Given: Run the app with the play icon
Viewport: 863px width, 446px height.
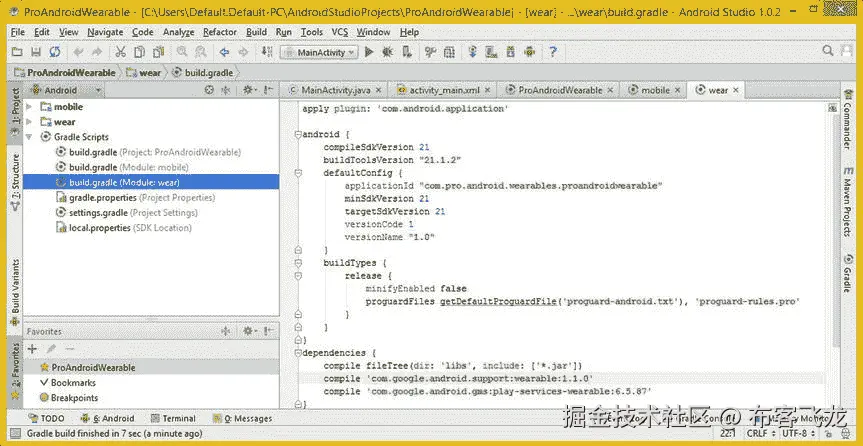Looking at the screenshot, I should 369,52.
